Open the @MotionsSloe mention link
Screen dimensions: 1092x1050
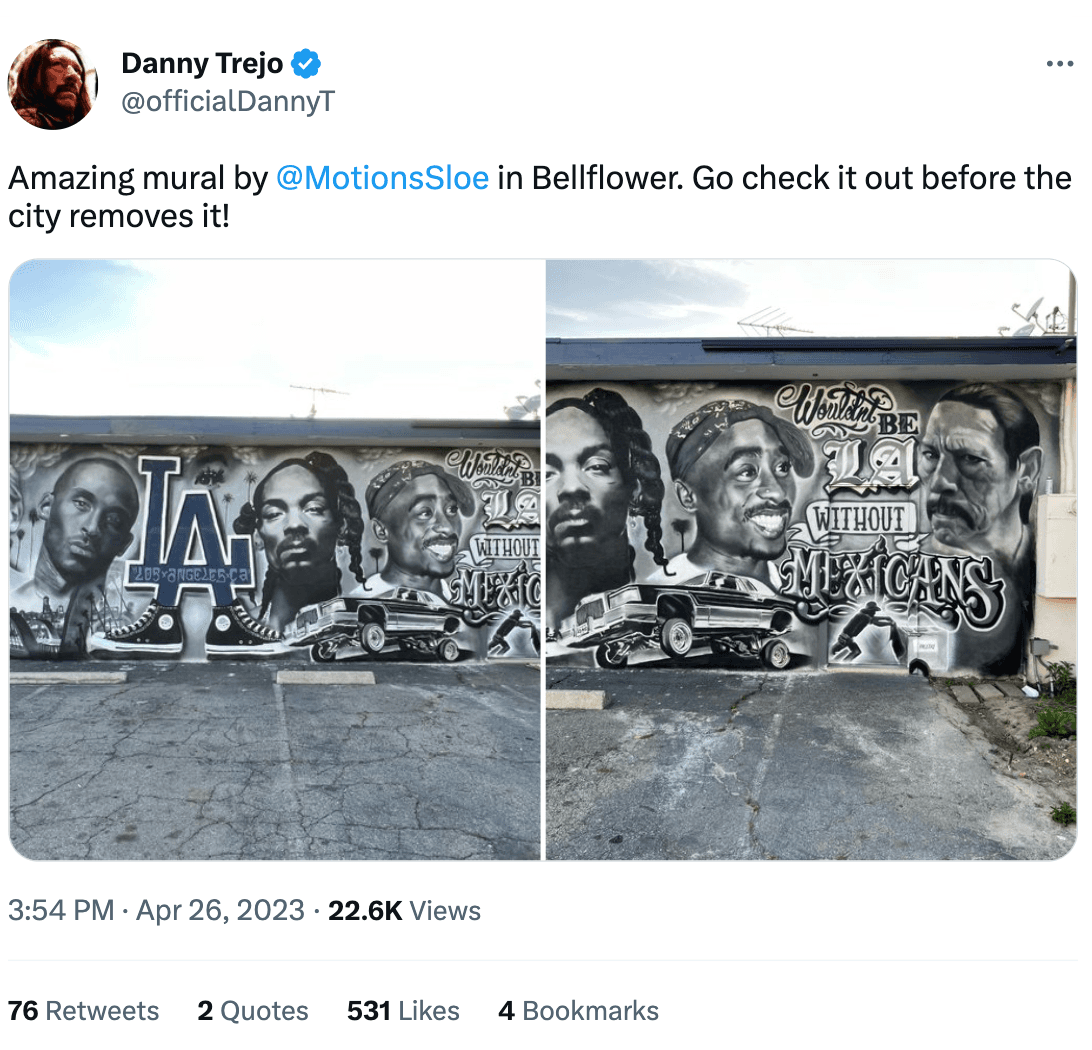click(x=382, y=178)
